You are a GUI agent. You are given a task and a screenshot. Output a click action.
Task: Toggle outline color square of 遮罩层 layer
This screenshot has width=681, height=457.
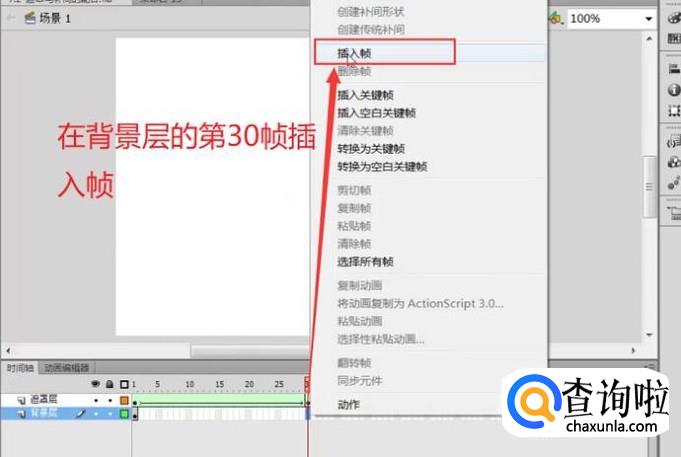[124, 400]
